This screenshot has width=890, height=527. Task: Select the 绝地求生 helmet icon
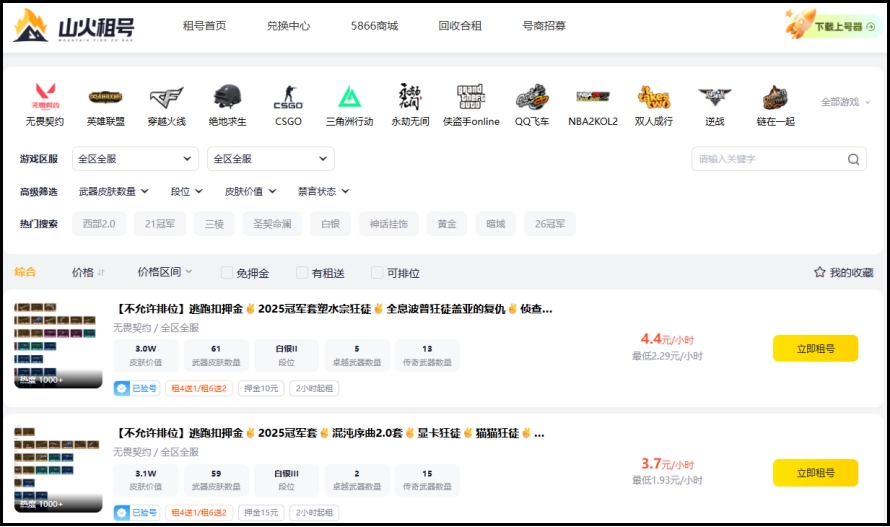tap(227, 96)
